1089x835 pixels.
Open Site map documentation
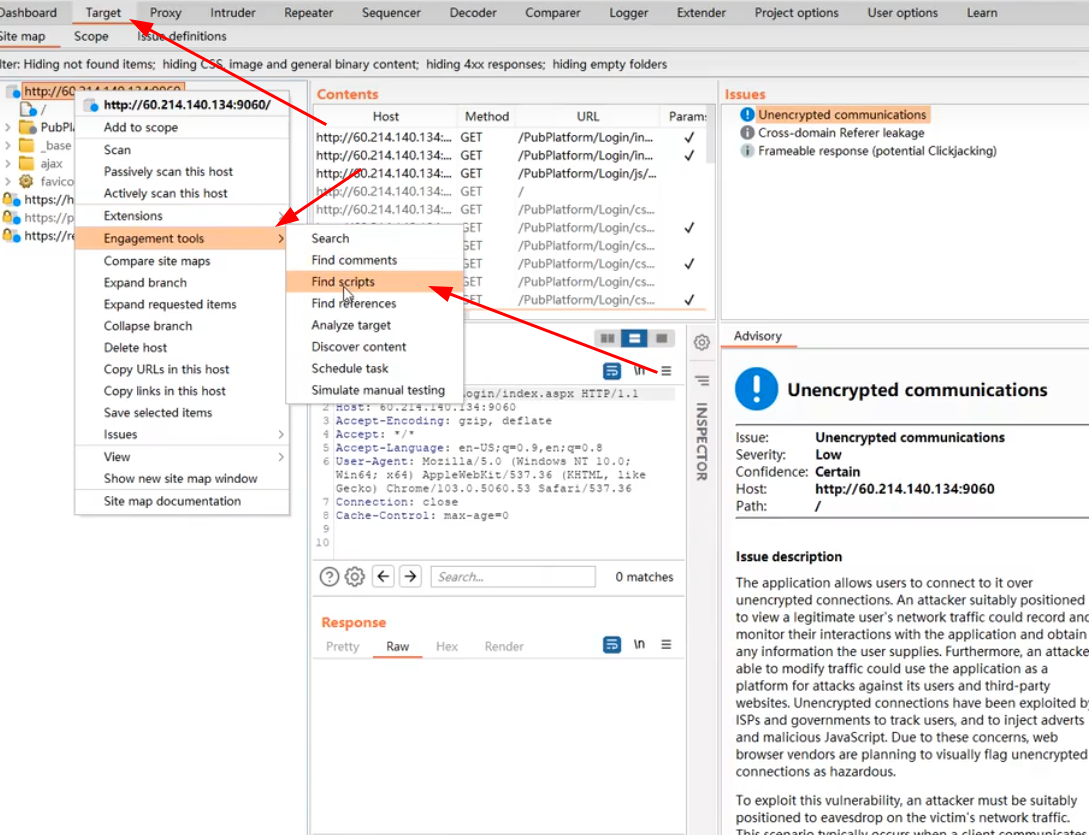[182, 501]
